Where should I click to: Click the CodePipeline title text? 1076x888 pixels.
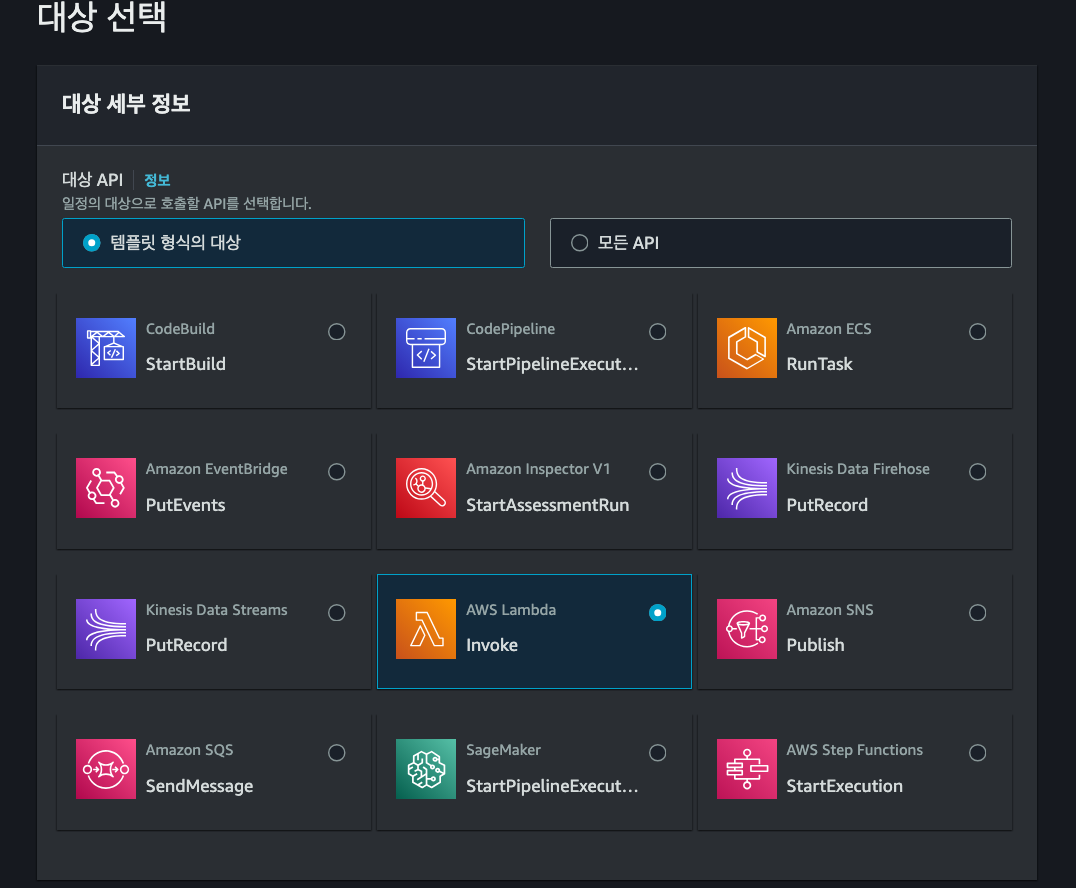[x=511, y=329]
